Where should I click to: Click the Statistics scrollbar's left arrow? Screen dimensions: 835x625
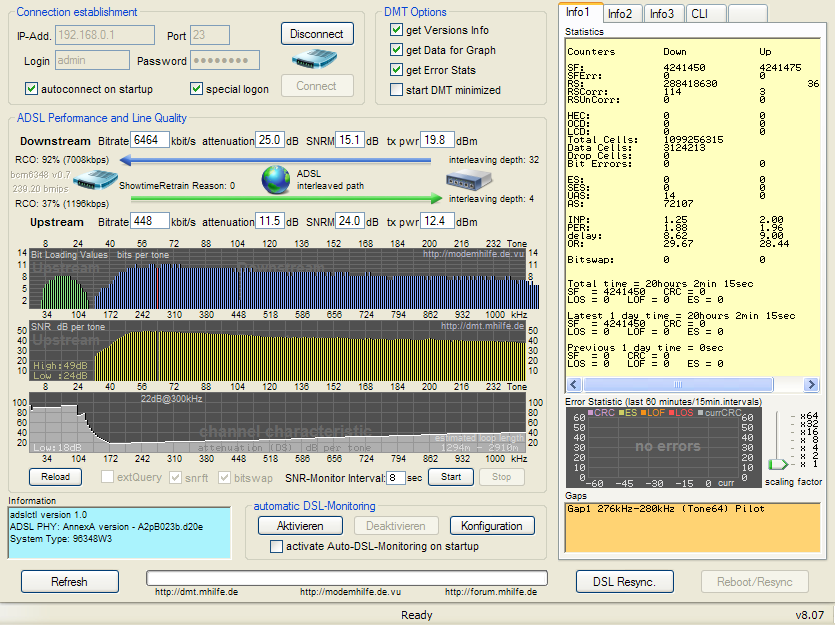coord(572,386)
